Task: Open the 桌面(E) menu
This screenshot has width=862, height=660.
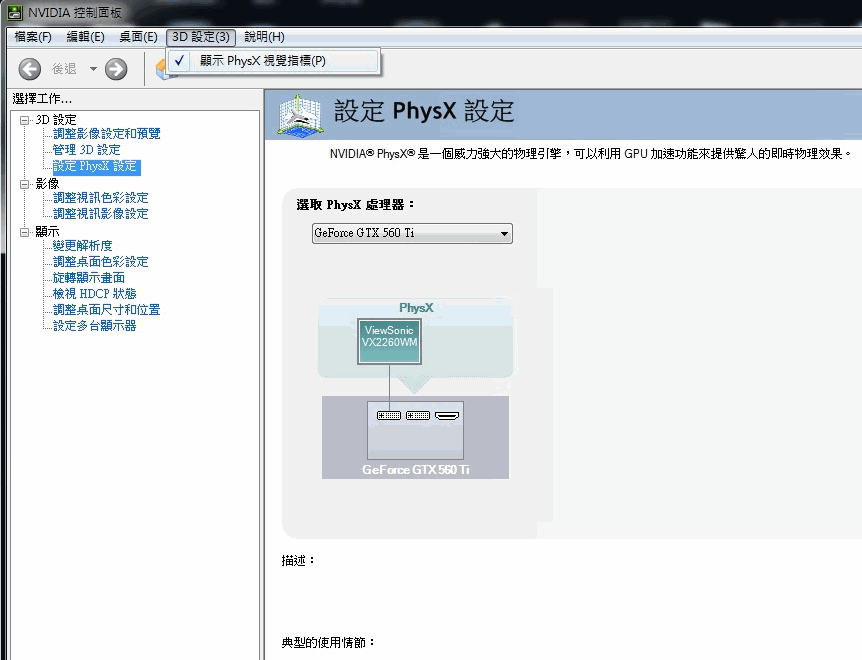Action: pyautogui.click(x=138, y=37)
